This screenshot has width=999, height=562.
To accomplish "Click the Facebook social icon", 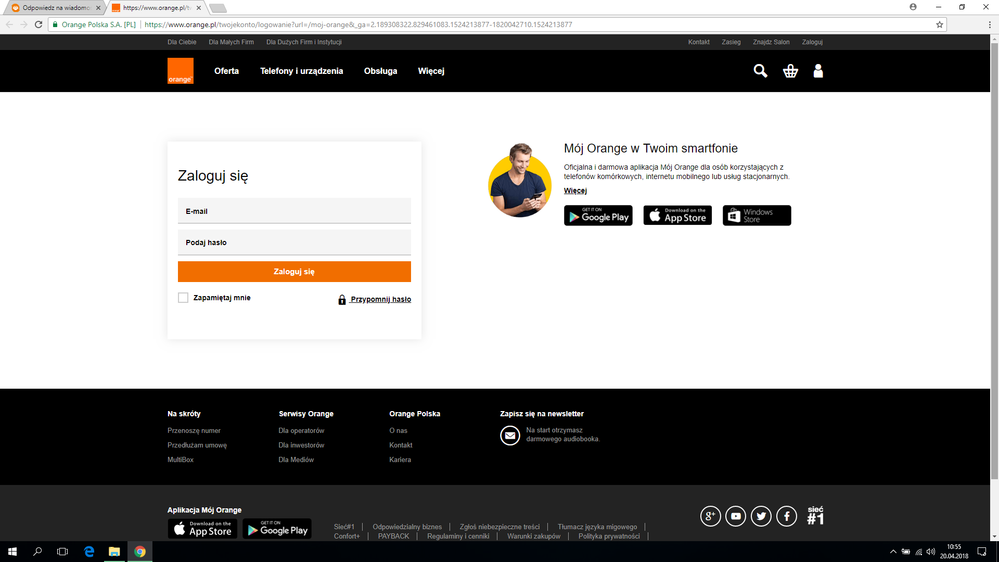I will 787,516.
